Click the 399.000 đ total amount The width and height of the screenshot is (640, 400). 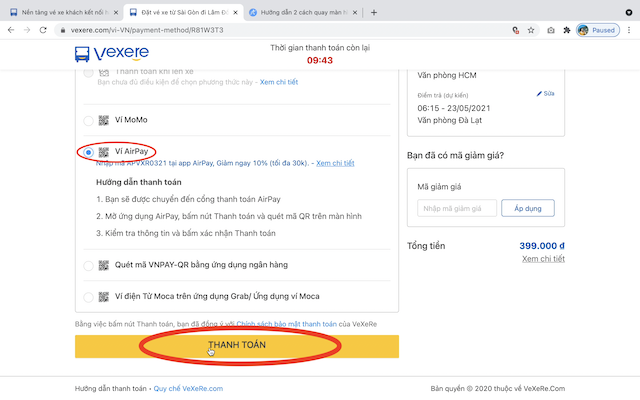[542, 246]
